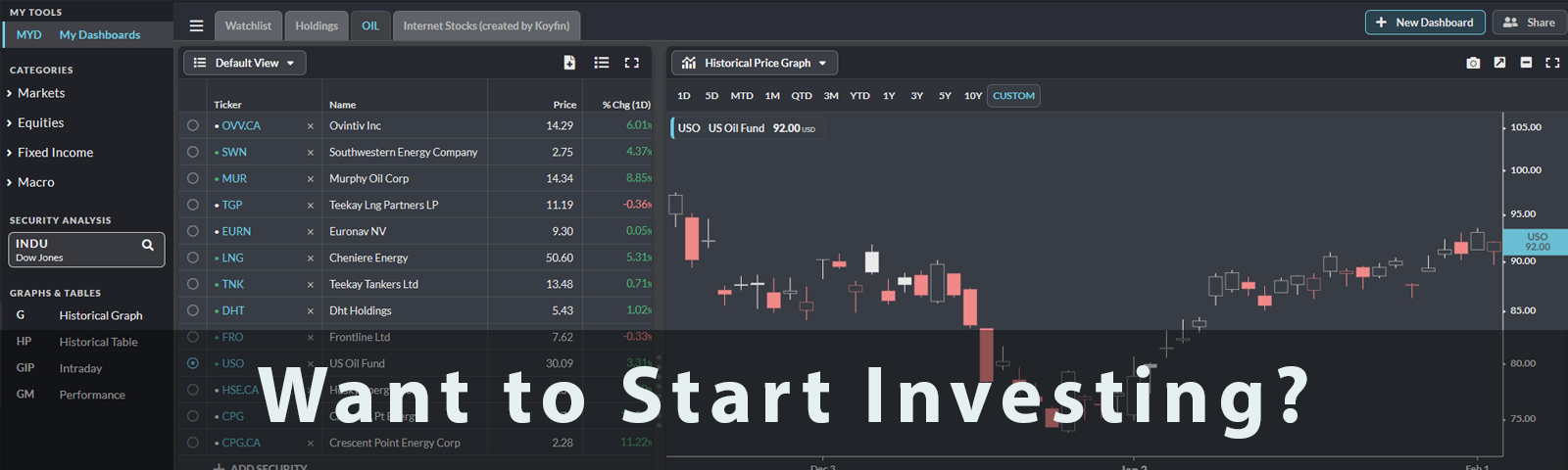The image size is (1568, 470).
Task: Expand the Macro category
Action: [30, 182]
